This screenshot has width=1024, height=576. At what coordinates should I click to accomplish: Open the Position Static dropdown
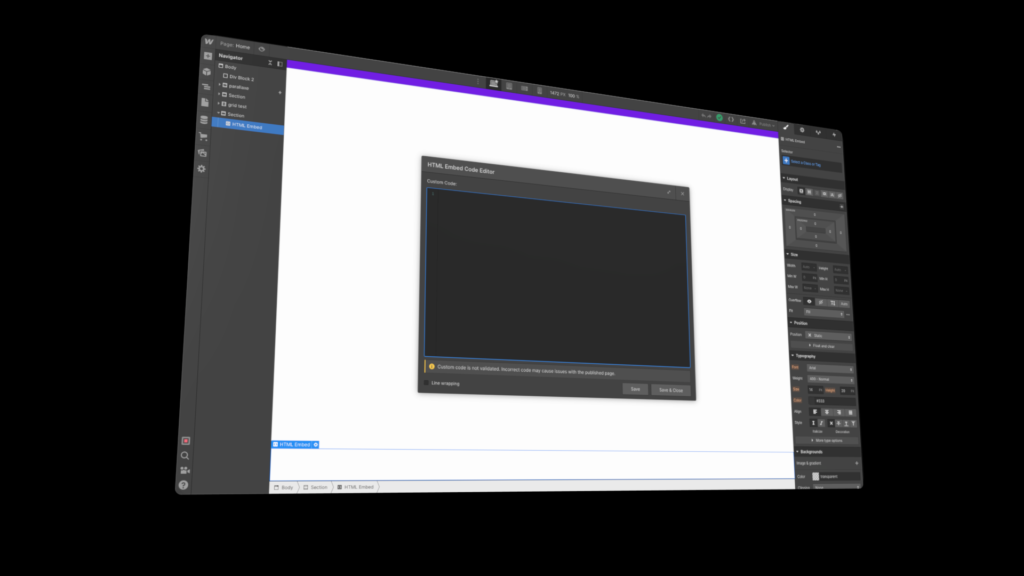tap(829, 336)
